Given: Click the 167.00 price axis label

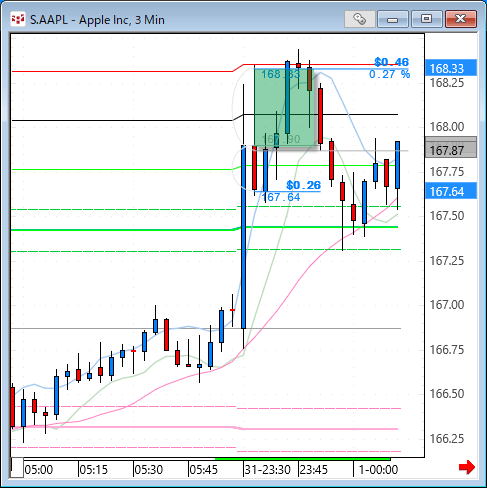Looking at the screenshot, I should coord(447,305).
